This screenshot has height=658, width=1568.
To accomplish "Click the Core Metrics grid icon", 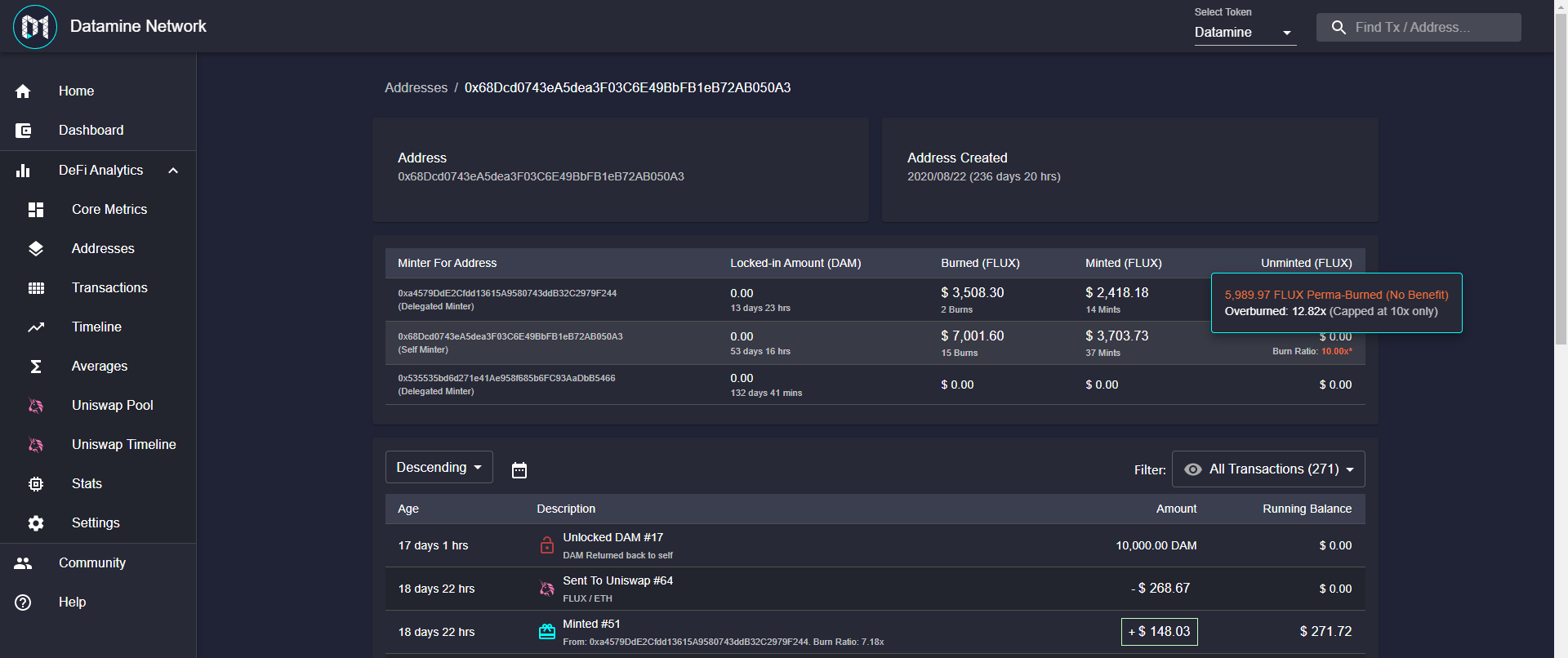I will click(36, 210).
